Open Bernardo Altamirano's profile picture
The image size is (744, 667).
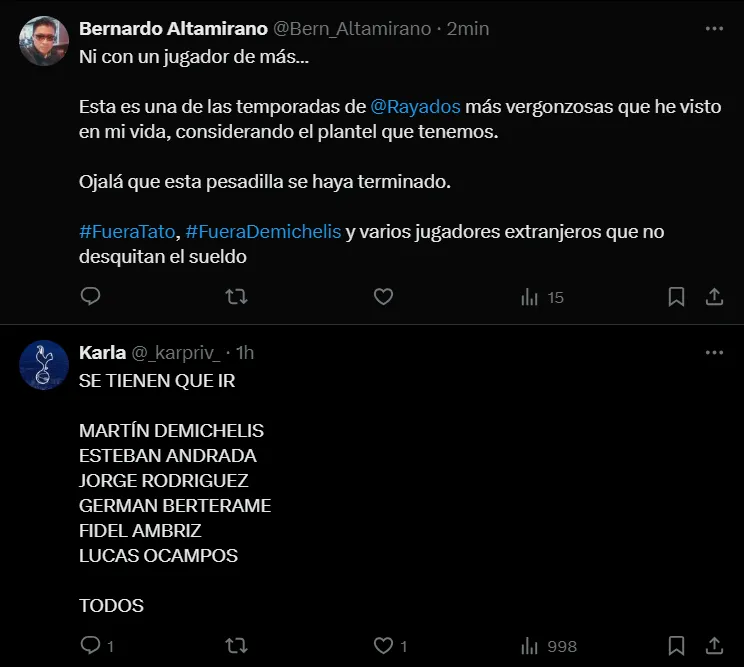(x=44, y=42)
